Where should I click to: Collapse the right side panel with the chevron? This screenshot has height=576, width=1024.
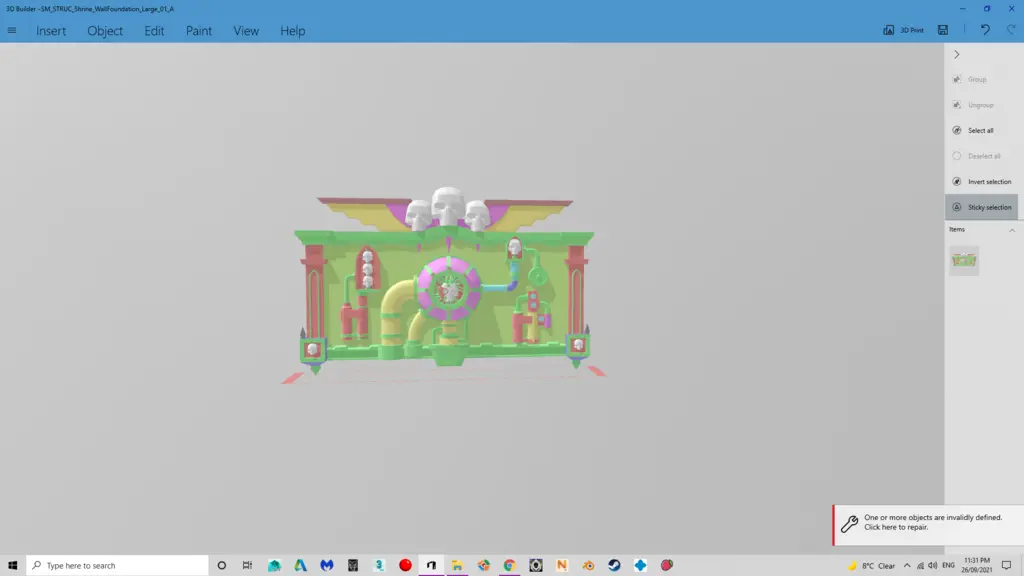pyautogui.click(x=956, y=55)
